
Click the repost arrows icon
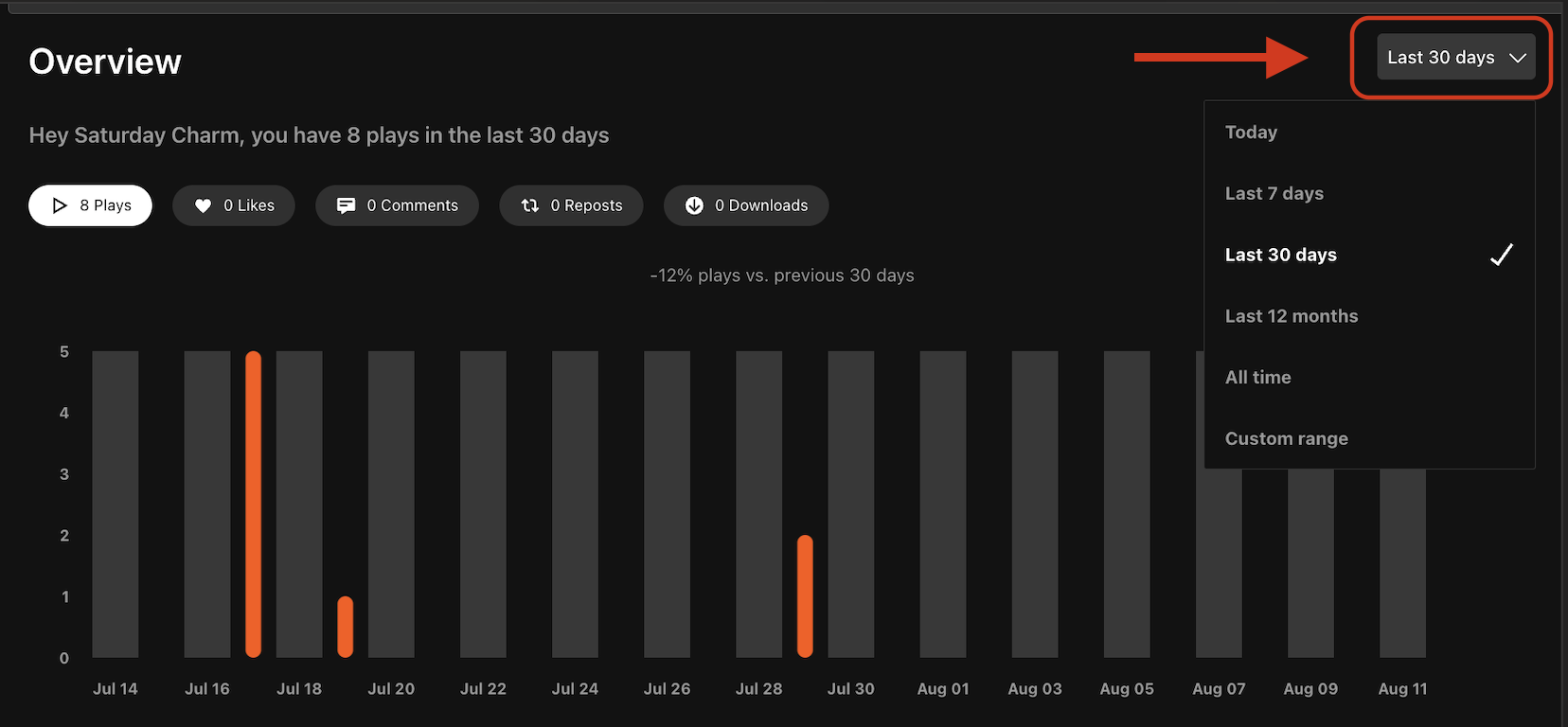pos(530,205)
